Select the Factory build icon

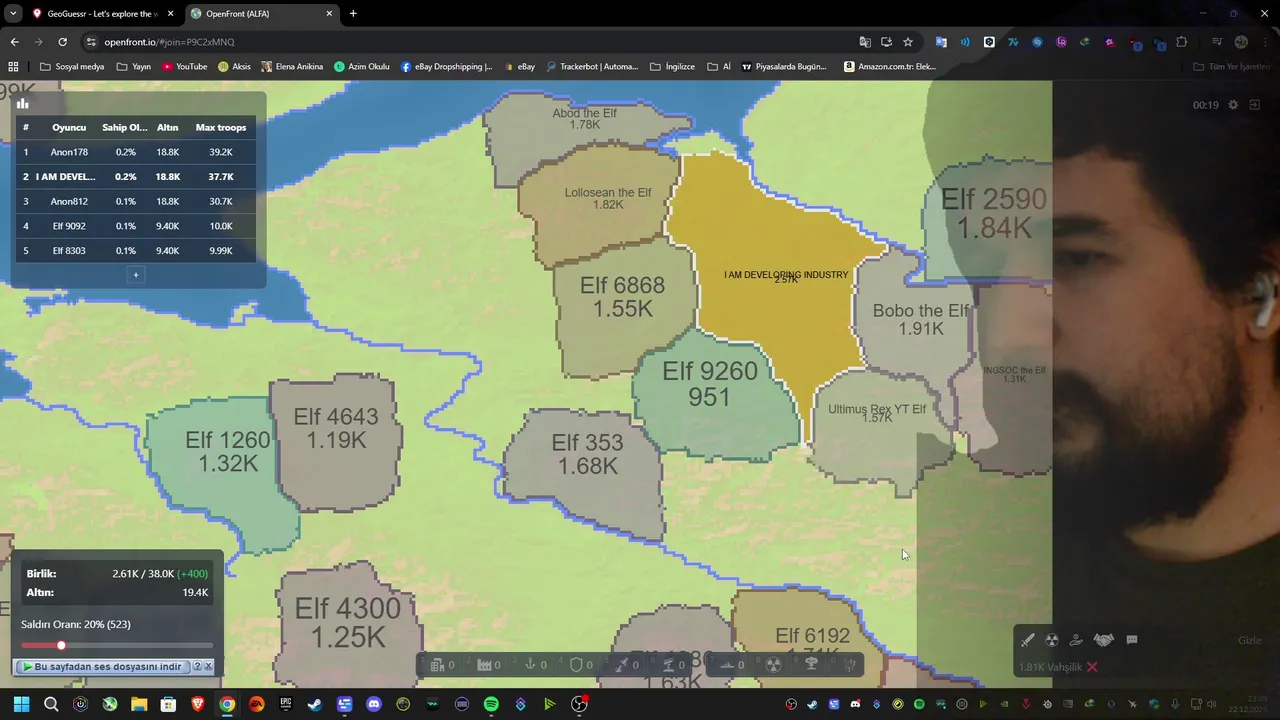tap(484, 664)
